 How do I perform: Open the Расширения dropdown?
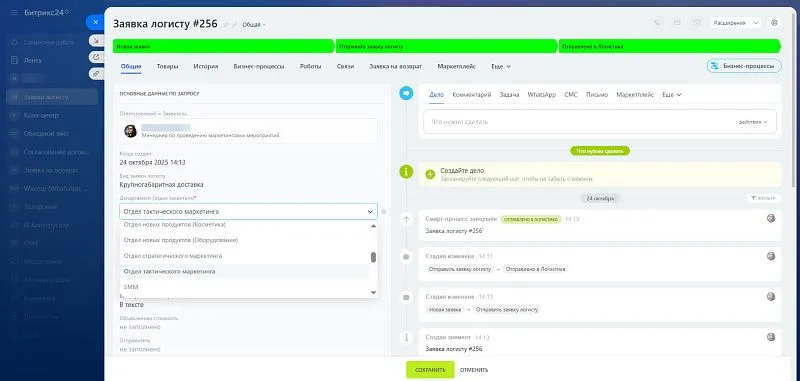tap(735, 23)
